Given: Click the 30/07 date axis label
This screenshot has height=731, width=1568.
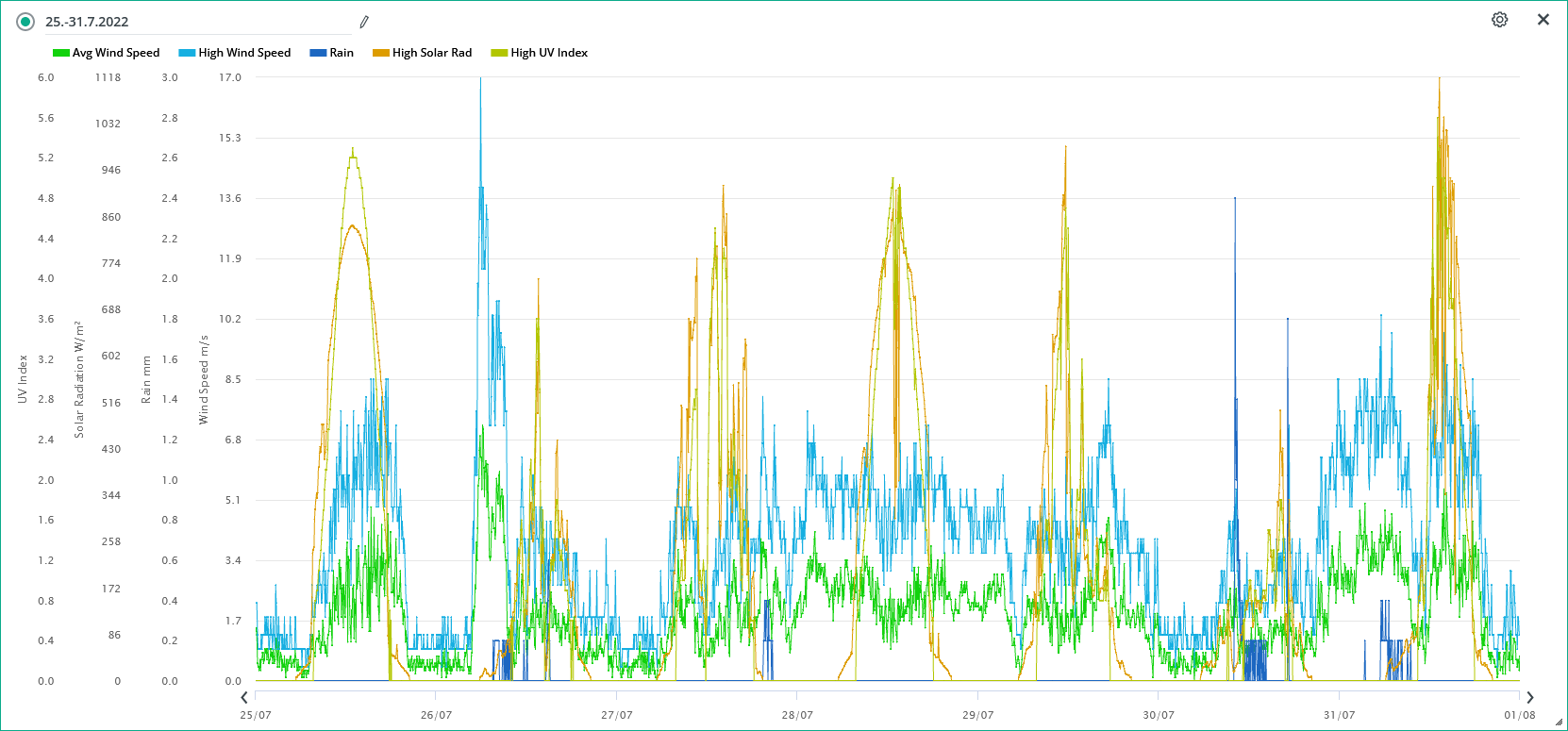Looking at the screenshot, I should coord(1159,715).
